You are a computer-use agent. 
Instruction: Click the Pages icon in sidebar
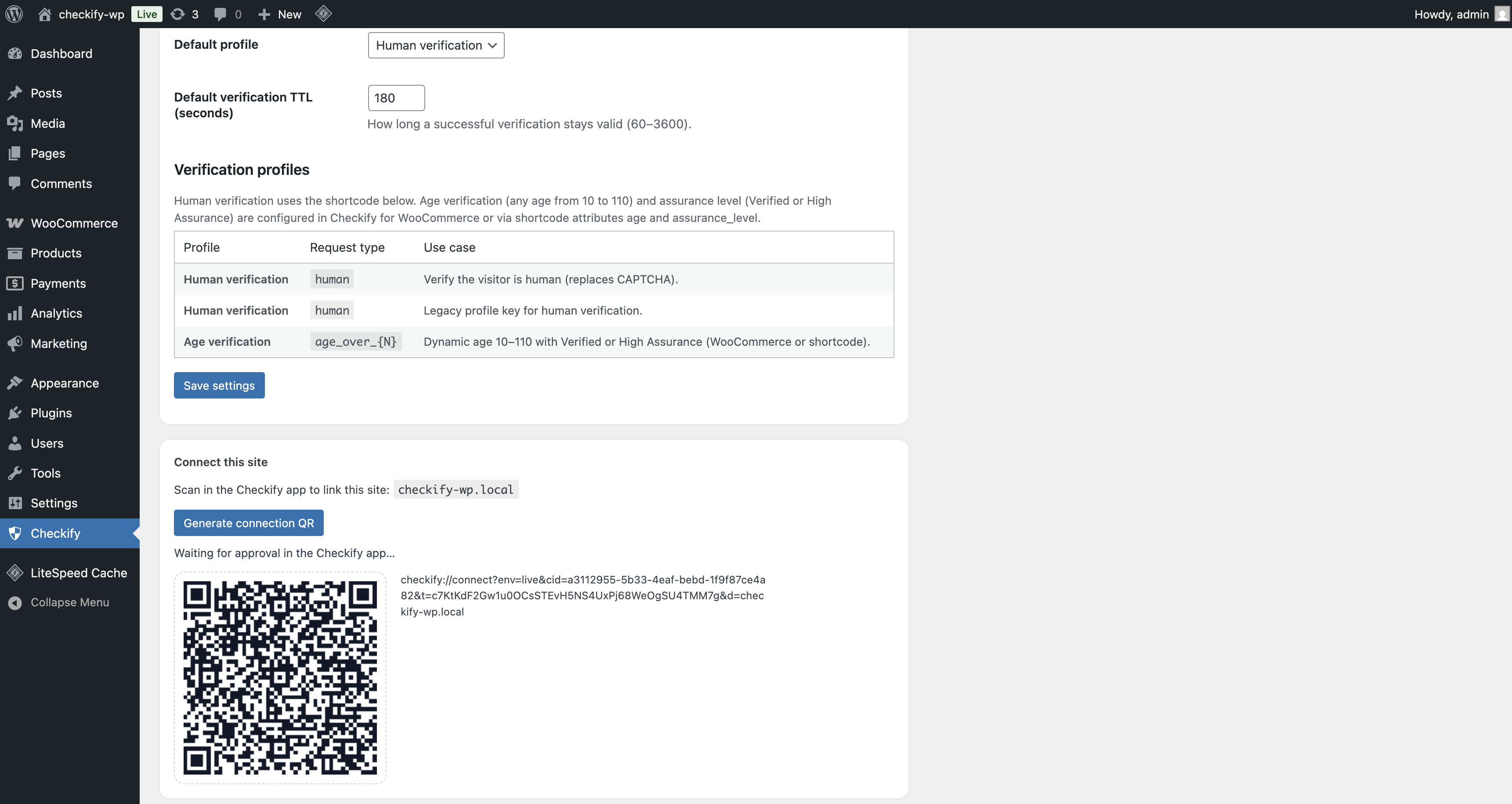[x=15, y=153]
